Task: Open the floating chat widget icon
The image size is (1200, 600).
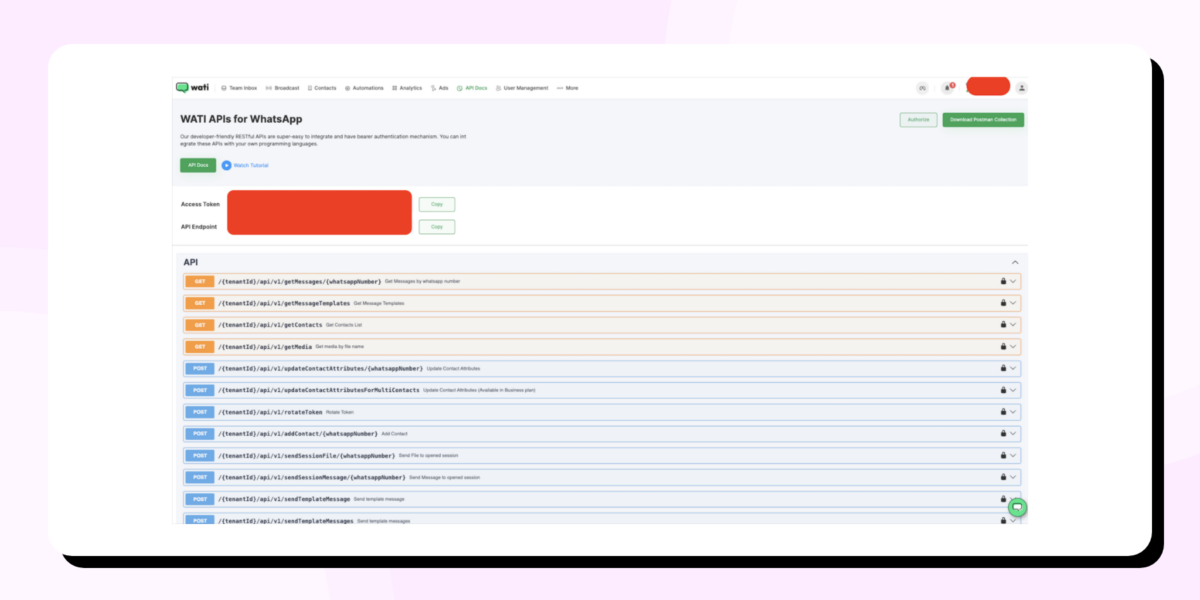Action: pos(1017,507)
